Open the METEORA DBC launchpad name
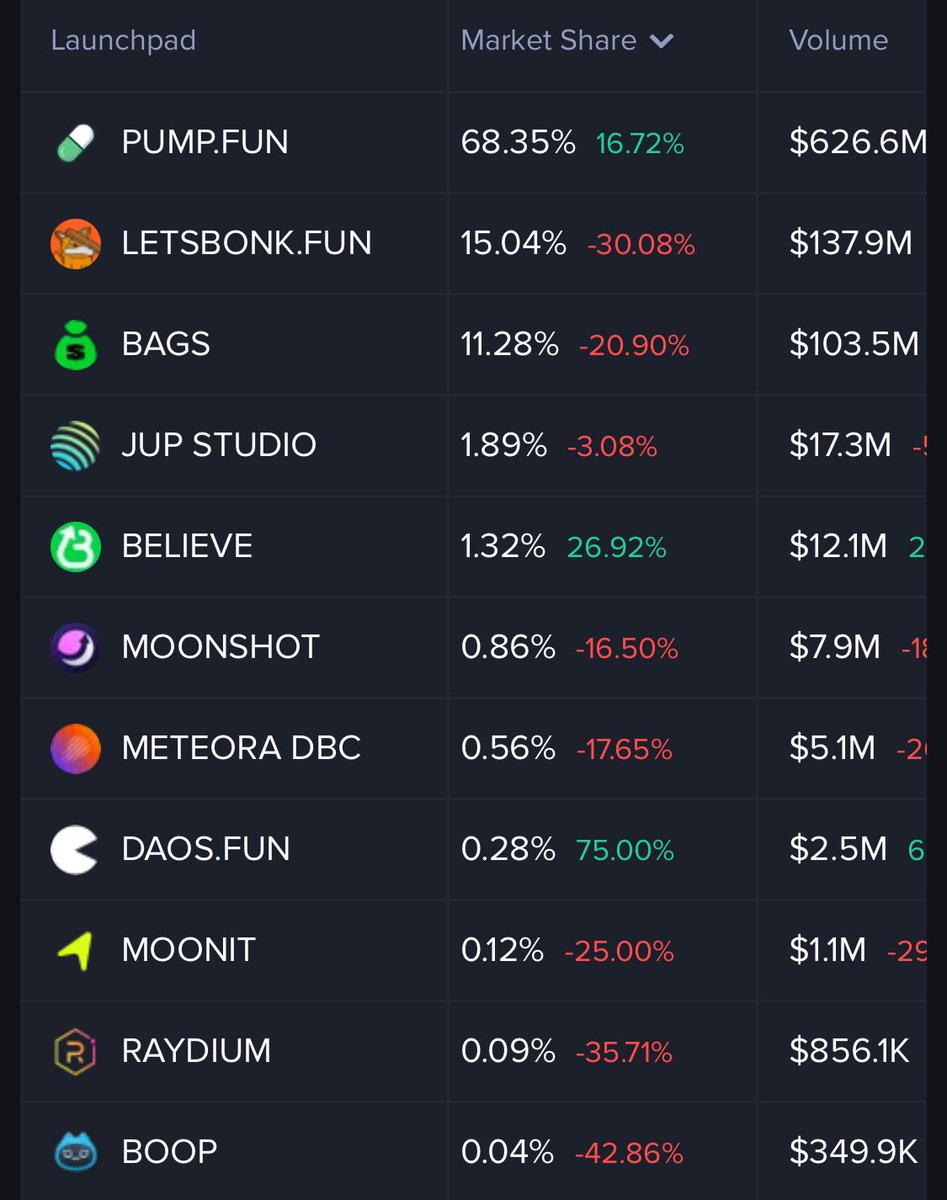The image size is (947, 1200). pyautogui.click(x=241, y=748)
